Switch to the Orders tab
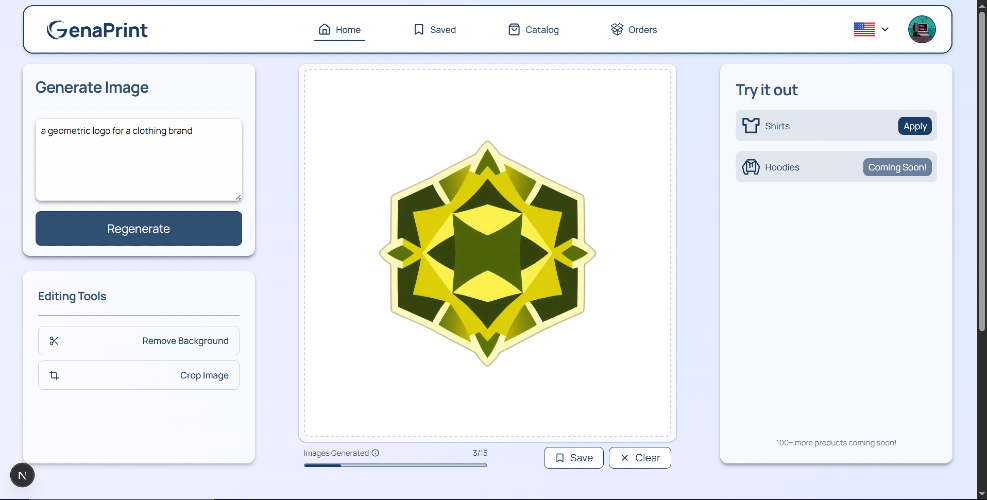 [x=634, y=30]
